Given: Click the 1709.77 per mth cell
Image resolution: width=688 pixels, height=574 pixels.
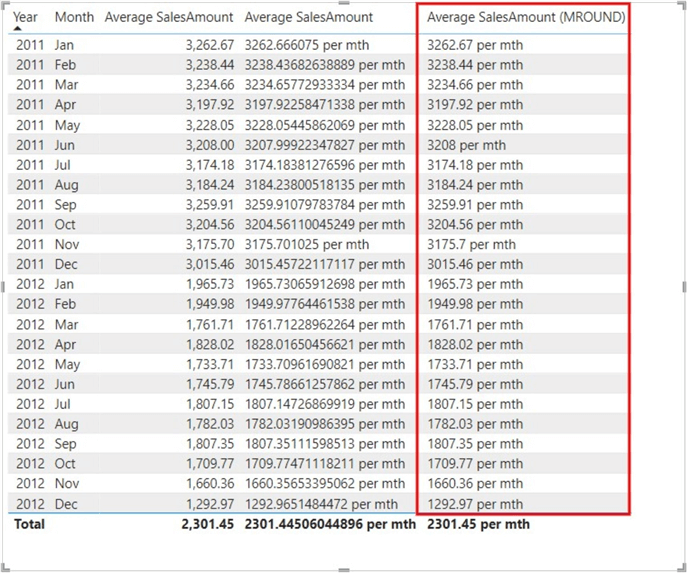Looking at the screenshot, I should [475, 463].
